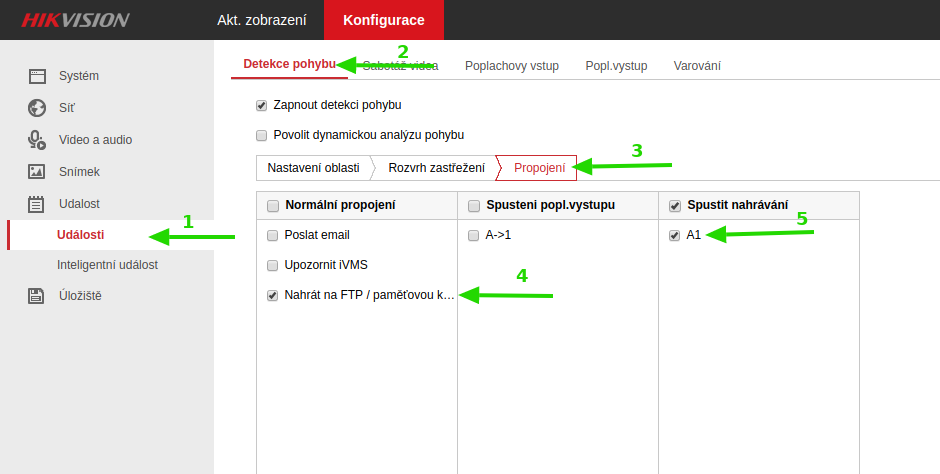Click the Hikvision logo

(75, 20)
